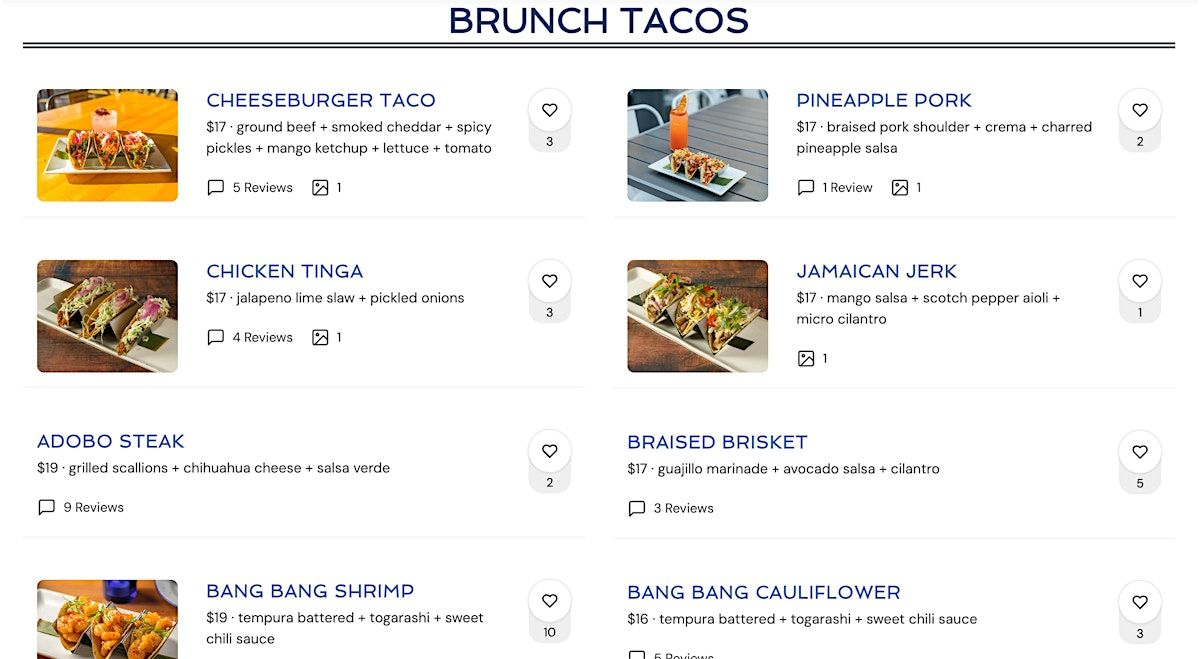Open the Pineapple Pork review icon
This screenshot has width=1200, height=659.
(x=805, y=188)
